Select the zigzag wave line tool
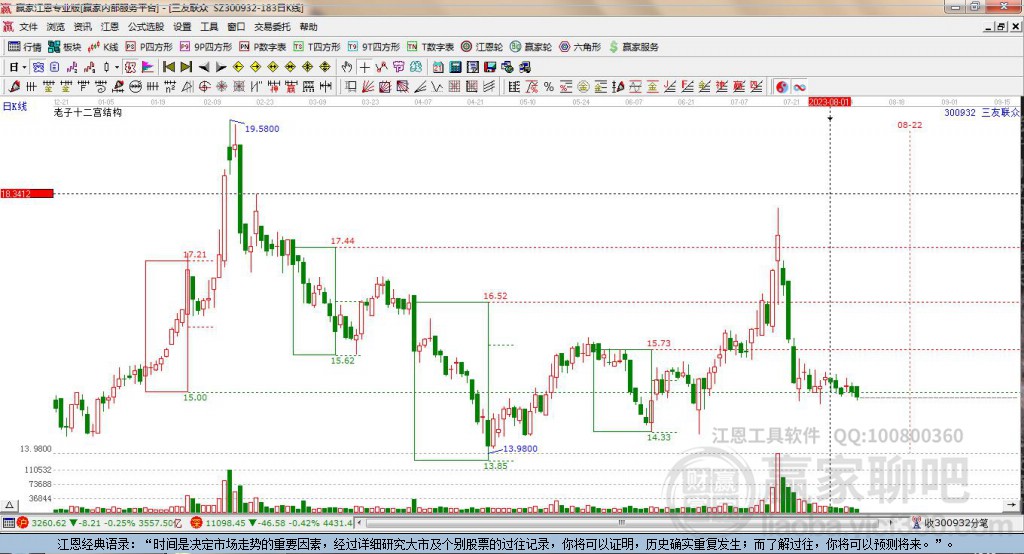The image size is (1024, 554). [x=437, y=86]
